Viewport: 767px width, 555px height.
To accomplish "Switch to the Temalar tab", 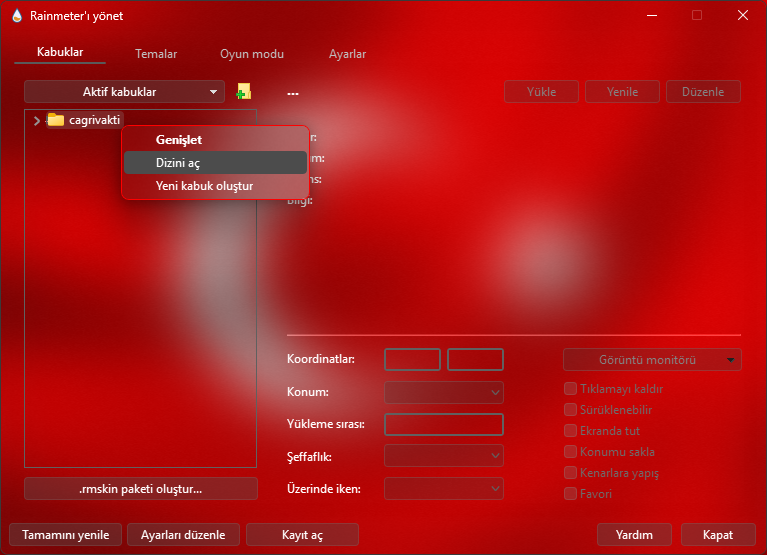I will pos(156,54).
